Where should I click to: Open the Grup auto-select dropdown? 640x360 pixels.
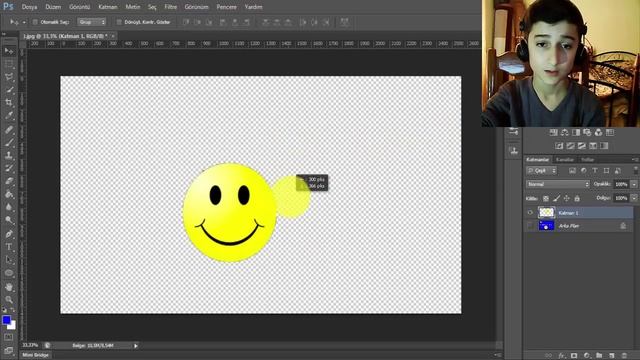coord(92,22)
